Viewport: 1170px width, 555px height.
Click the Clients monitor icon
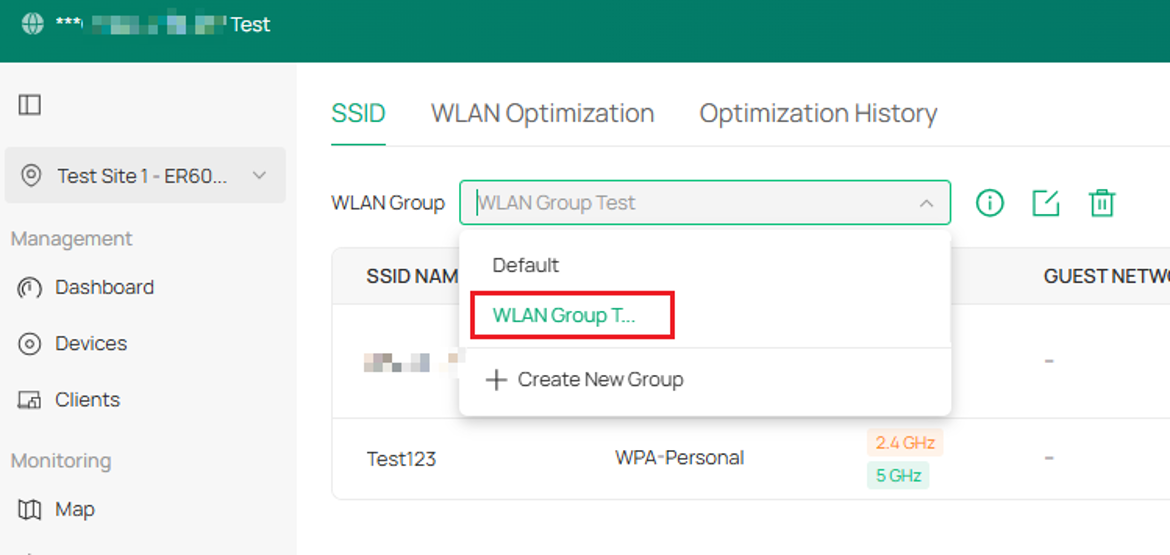coord(29,400)
